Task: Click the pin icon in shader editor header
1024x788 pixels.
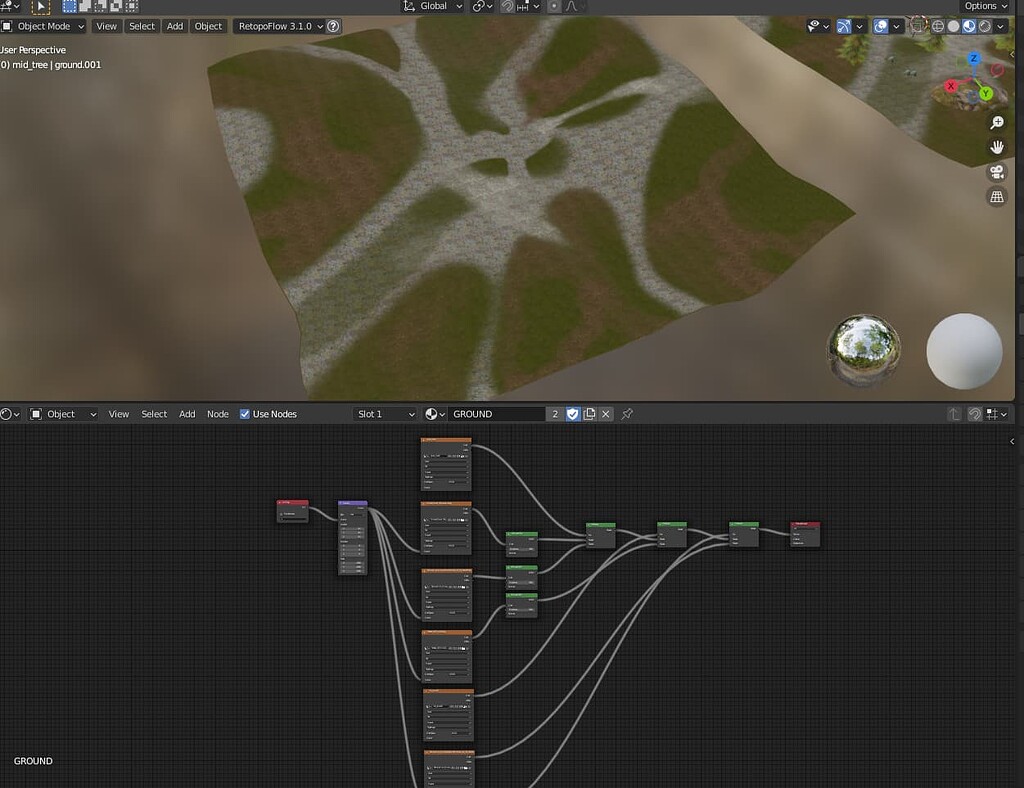Action: [627, 413]
